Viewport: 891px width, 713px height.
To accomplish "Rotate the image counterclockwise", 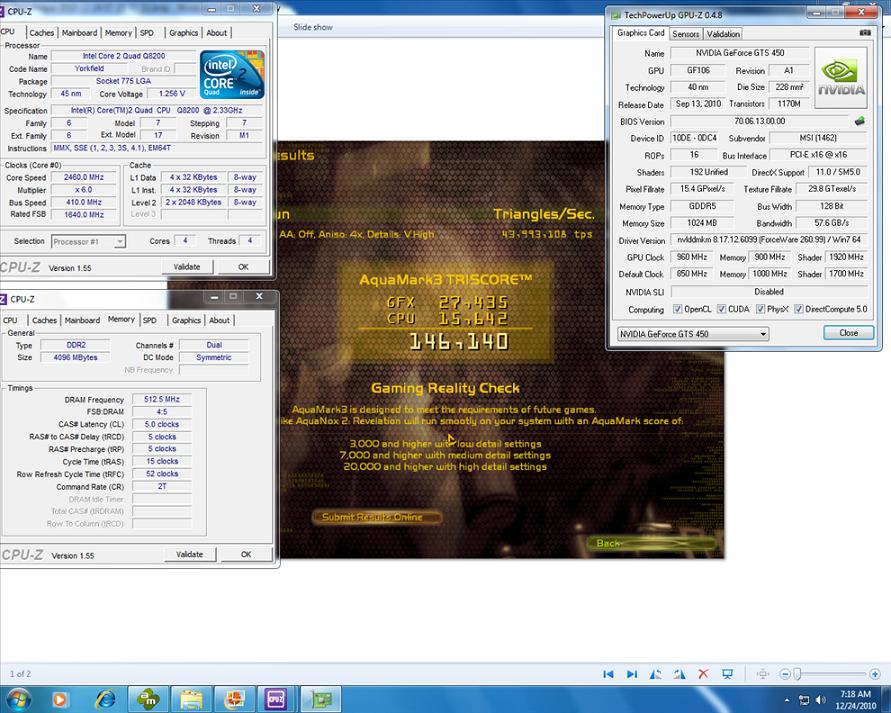I will [655, 674].
